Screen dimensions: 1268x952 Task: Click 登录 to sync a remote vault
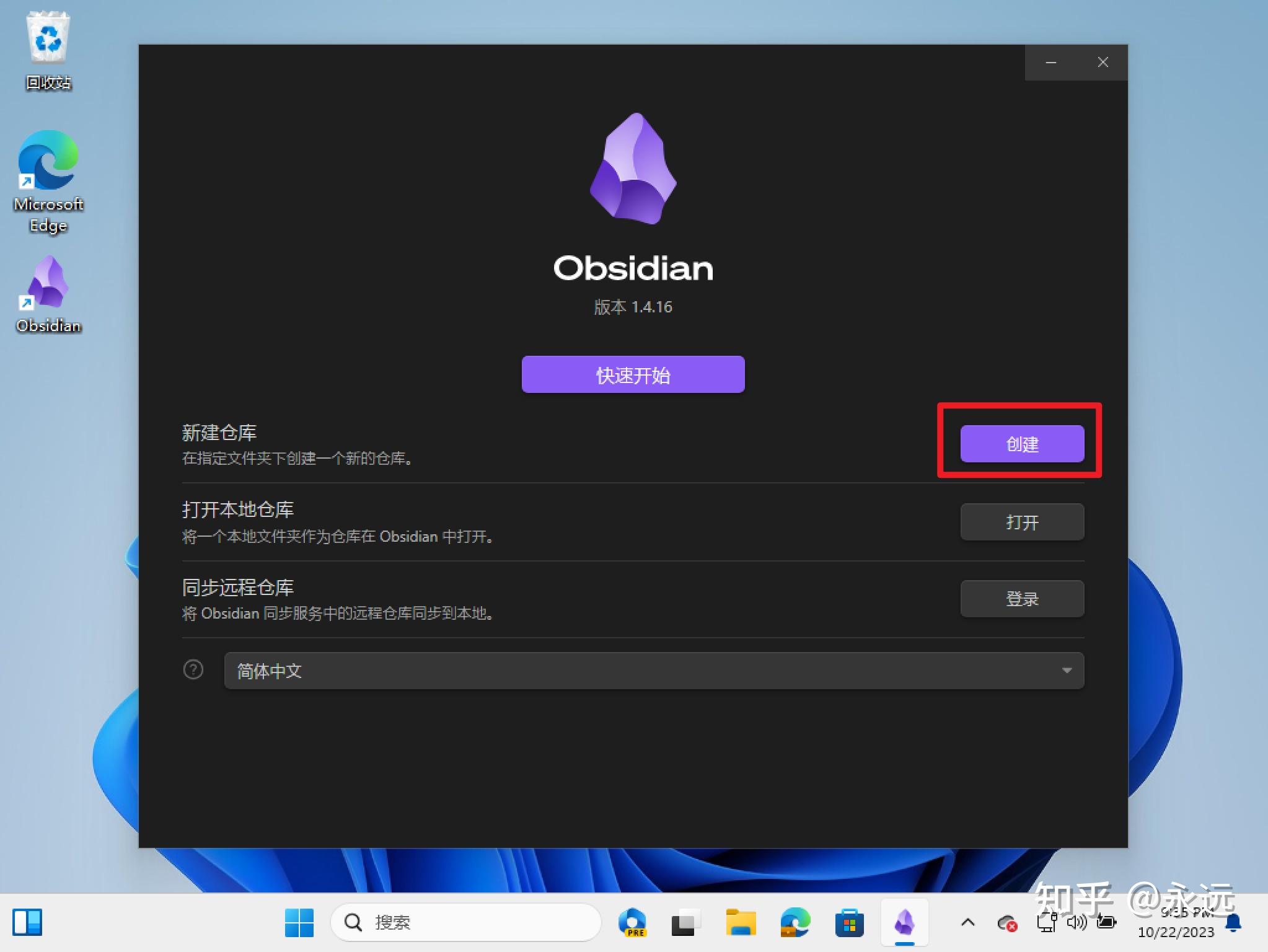pos(1021,598)
